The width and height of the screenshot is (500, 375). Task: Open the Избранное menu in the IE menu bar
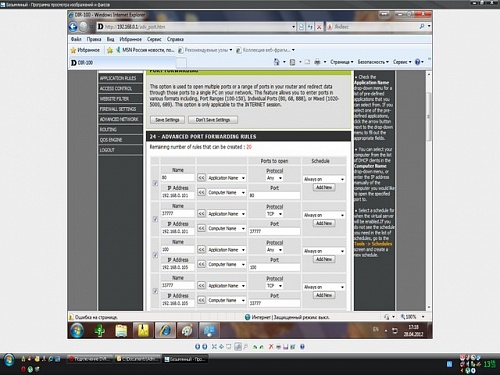pos(130,39)
